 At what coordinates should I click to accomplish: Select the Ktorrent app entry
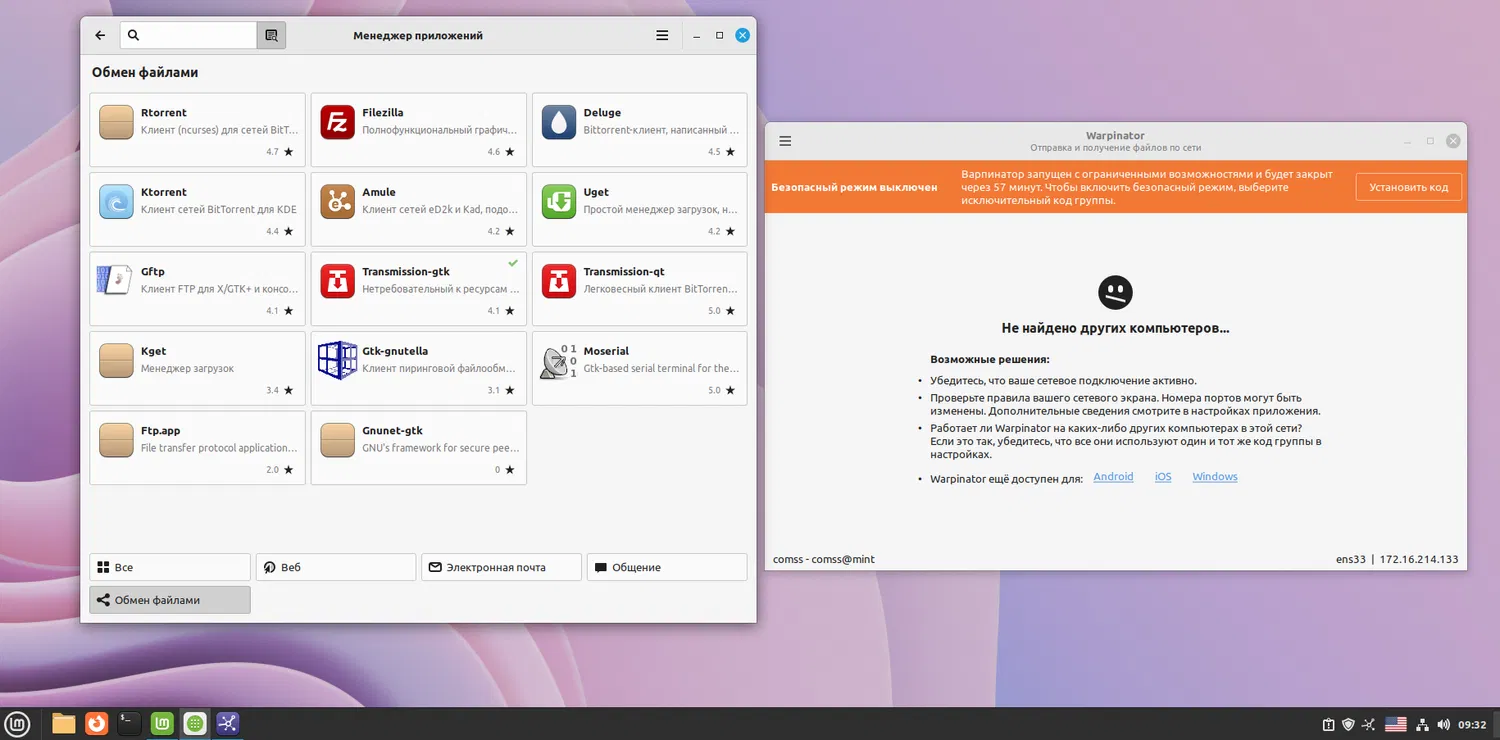(x=197, y=209)
